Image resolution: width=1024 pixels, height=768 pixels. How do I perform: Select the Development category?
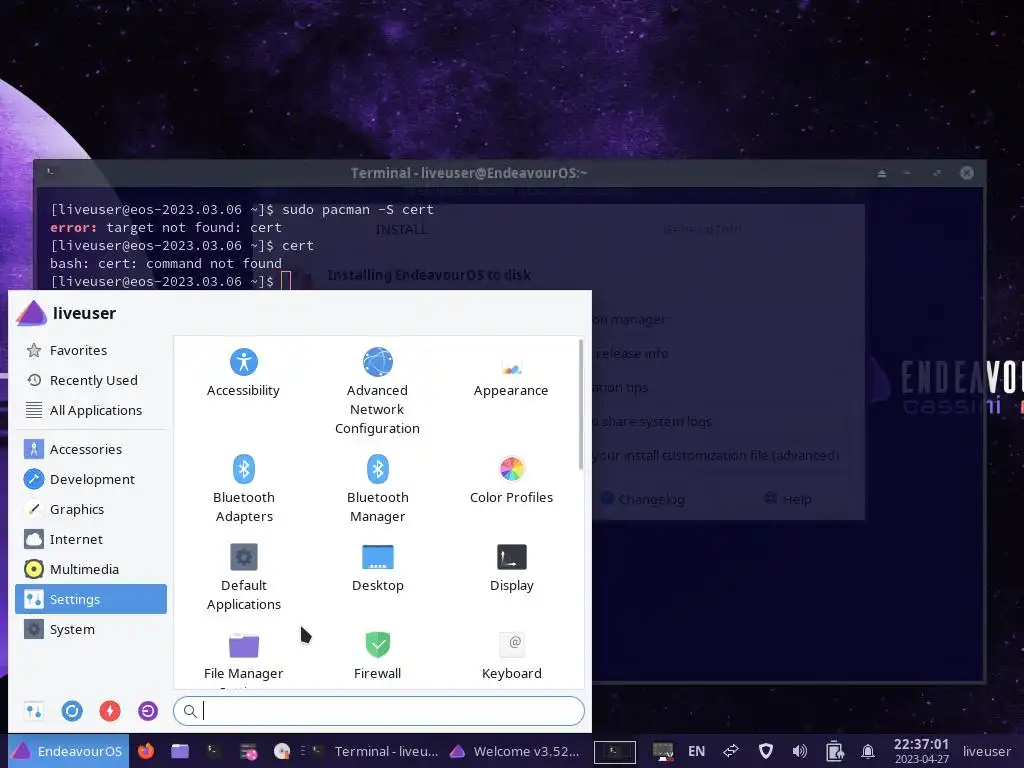pyautogui.click(x=91, y=479)
